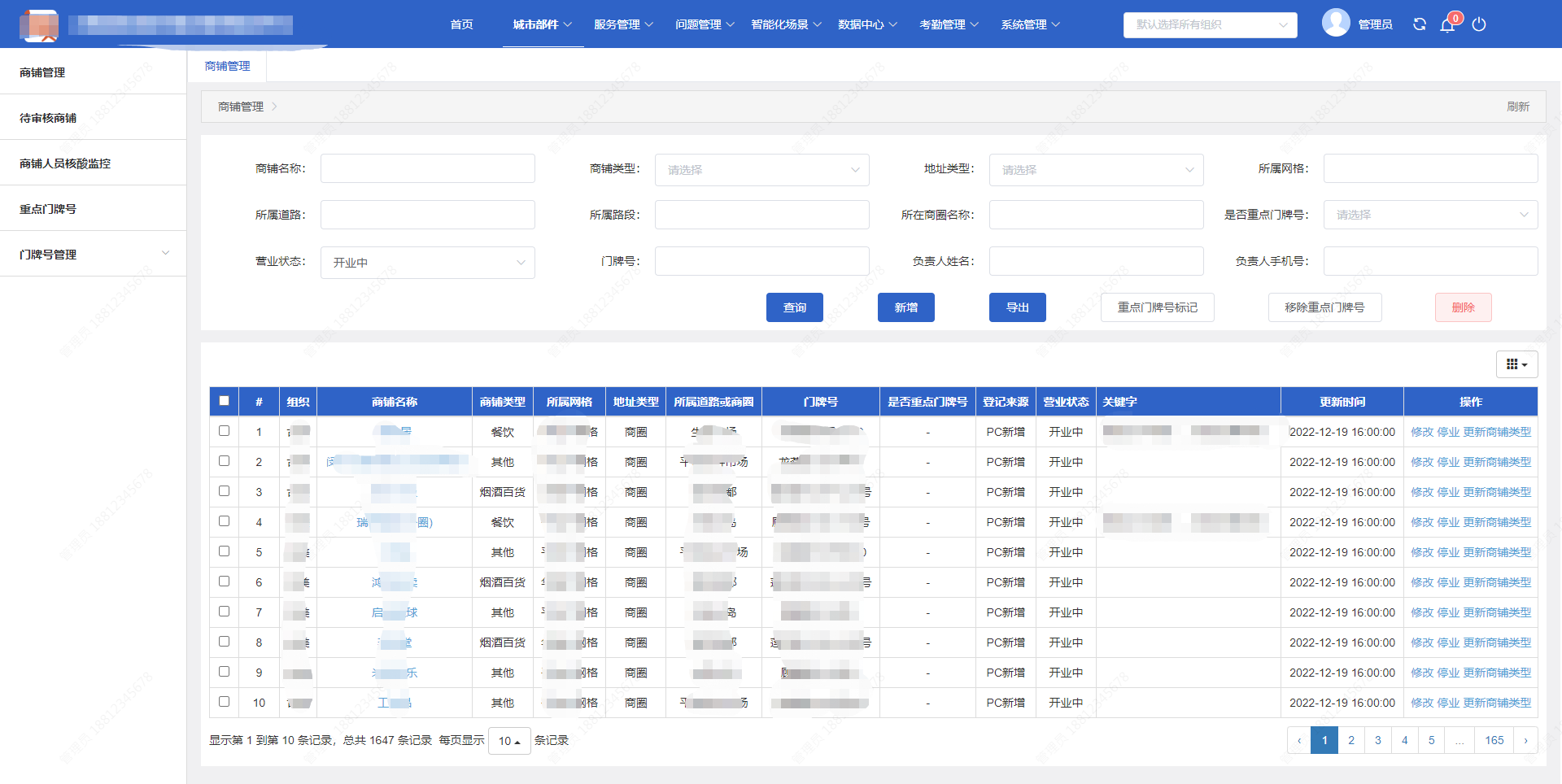Open the page size dropdown showing 10
This screenshot has height=784, width=1562.
(509, 741)
